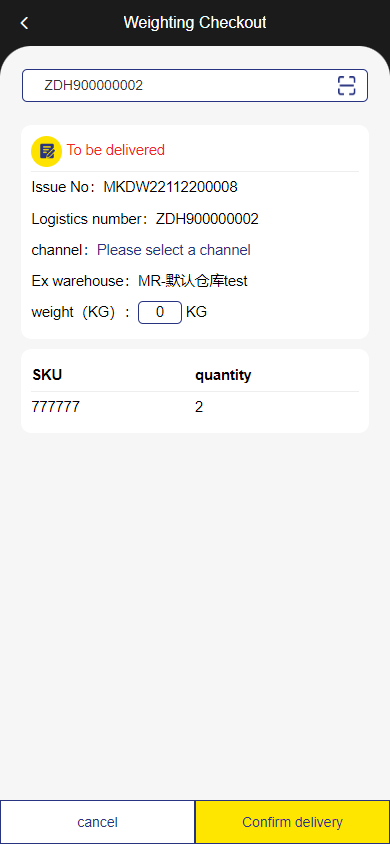Image resolution: width=390 pixels, height=844 pixels.
Task: Click the SKU column header
Action: (47, 375)
